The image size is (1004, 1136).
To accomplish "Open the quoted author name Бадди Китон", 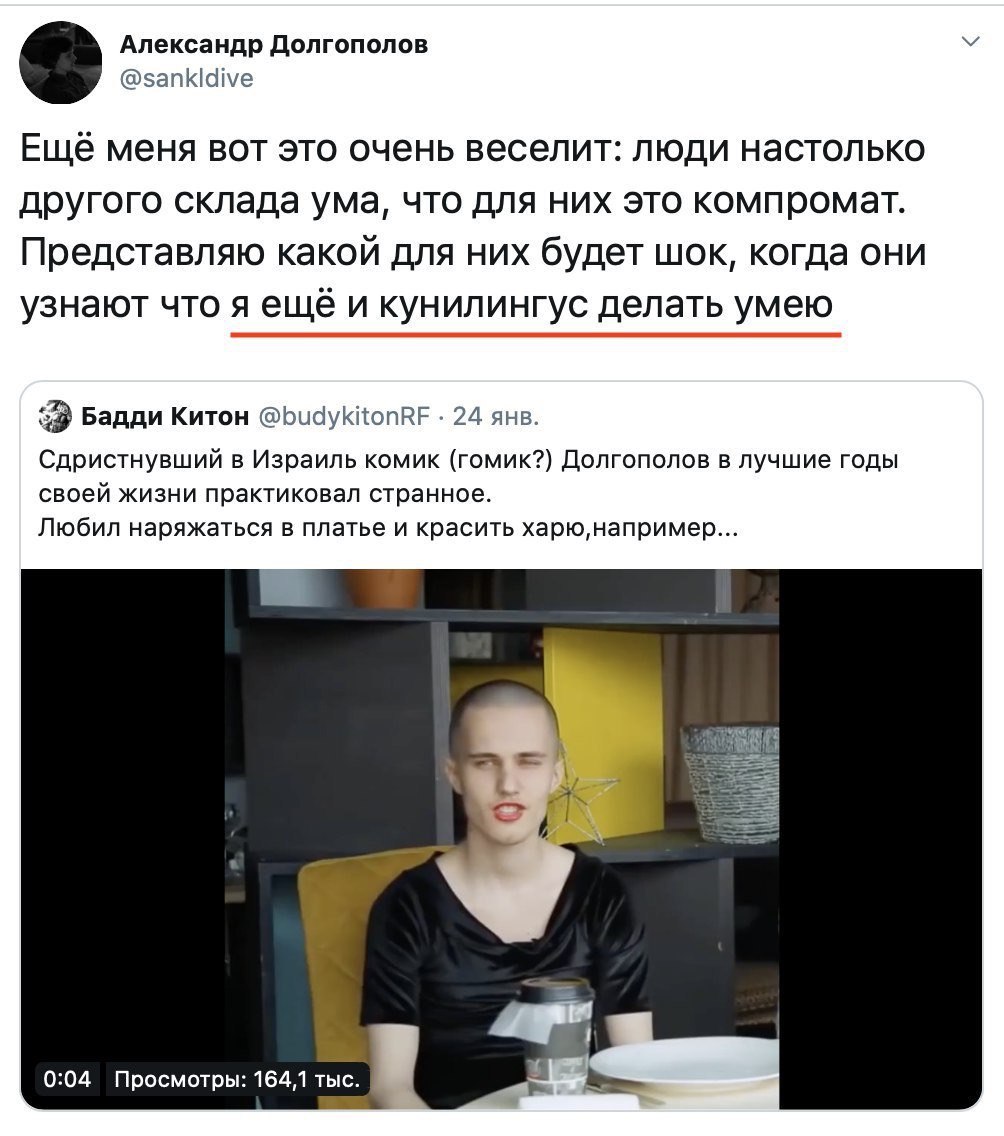I will 165,416.
